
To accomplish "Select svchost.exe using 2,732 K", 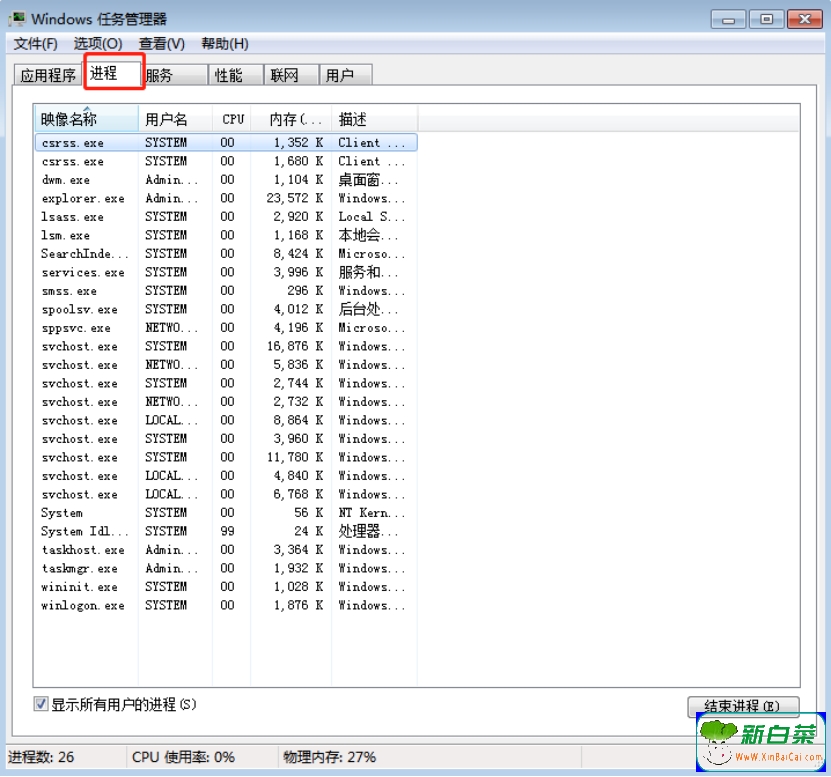I will [x=226, y=402].
